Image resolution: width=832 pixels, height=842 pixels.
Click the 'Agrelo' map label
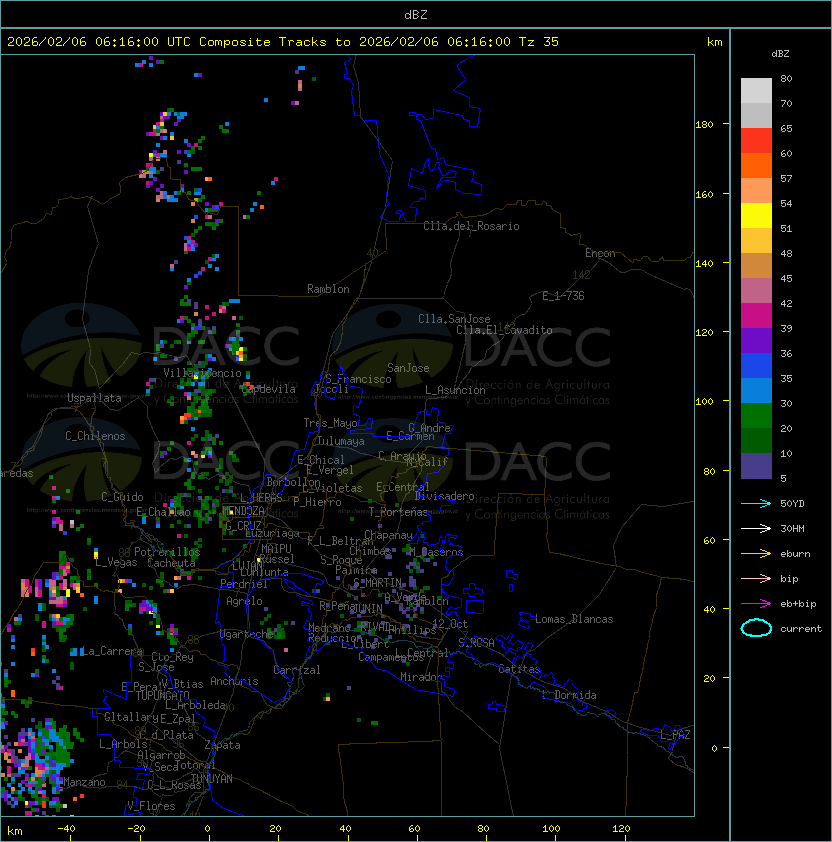coord(244,601)
